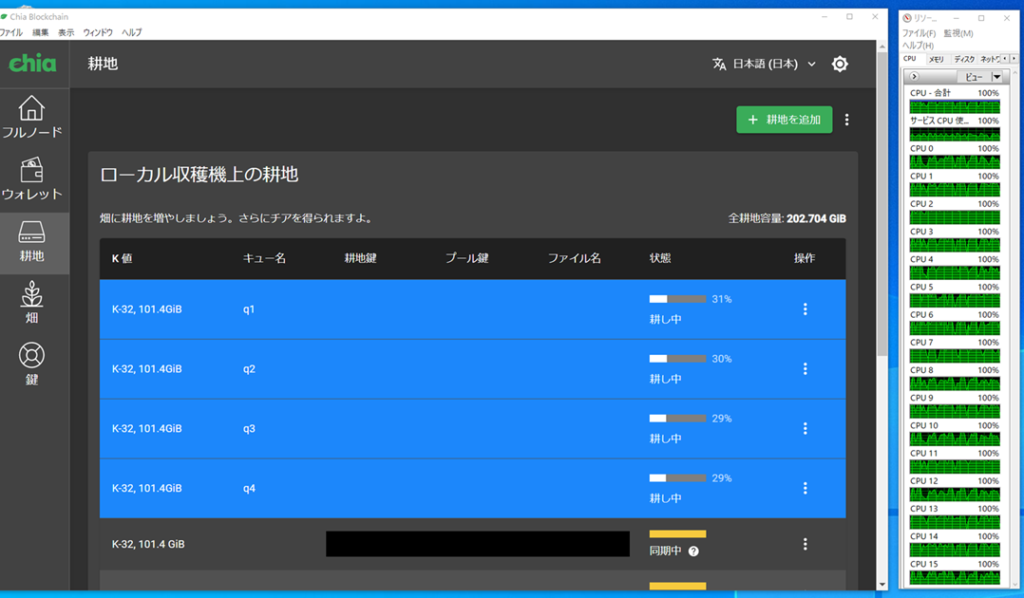Click the tab scroll left arrow

click(1005, 59)
